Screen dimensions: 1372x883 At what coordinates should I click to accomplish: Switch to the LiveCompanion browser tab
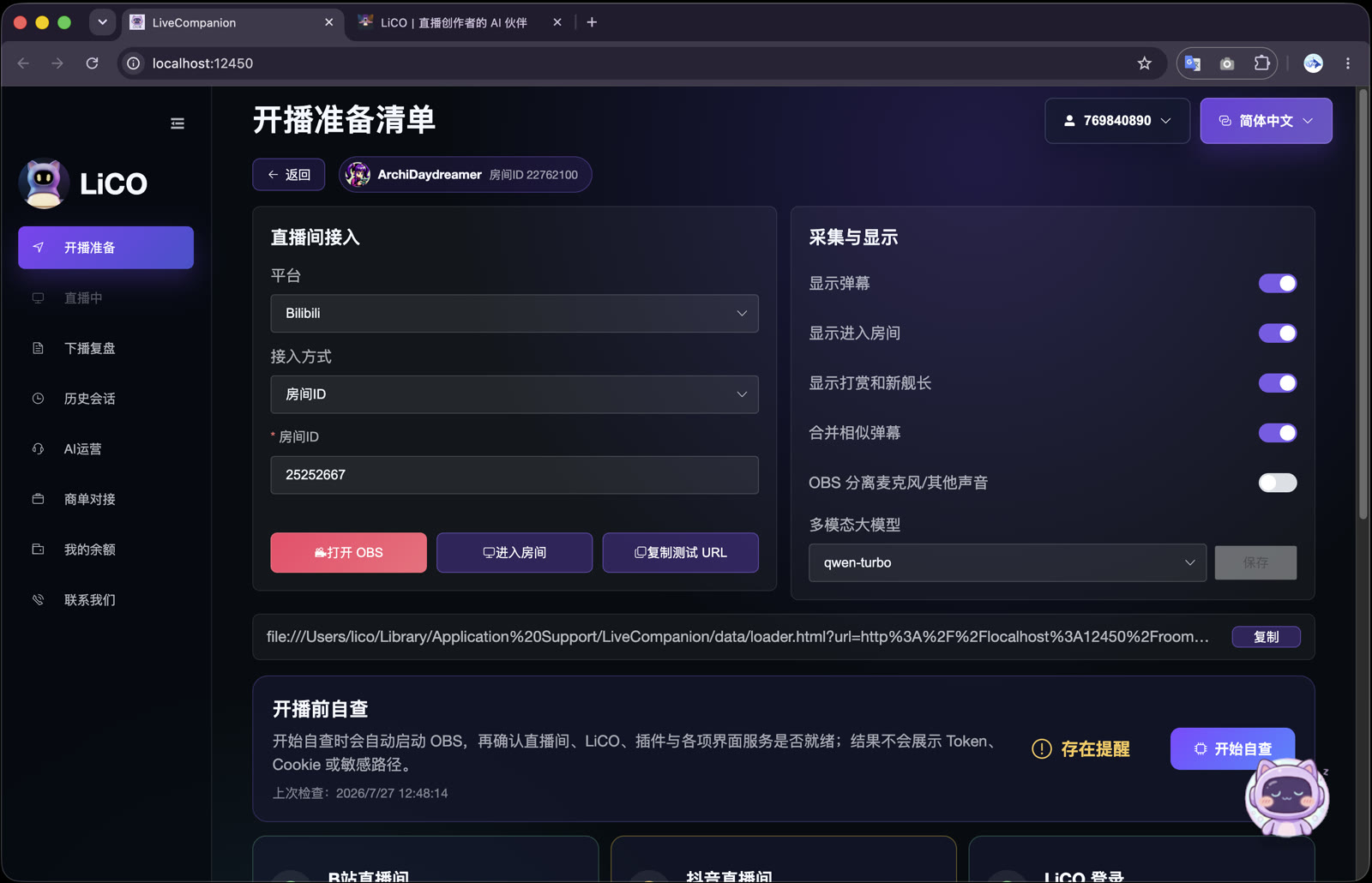pyautogui.click(x=232, y=22)
